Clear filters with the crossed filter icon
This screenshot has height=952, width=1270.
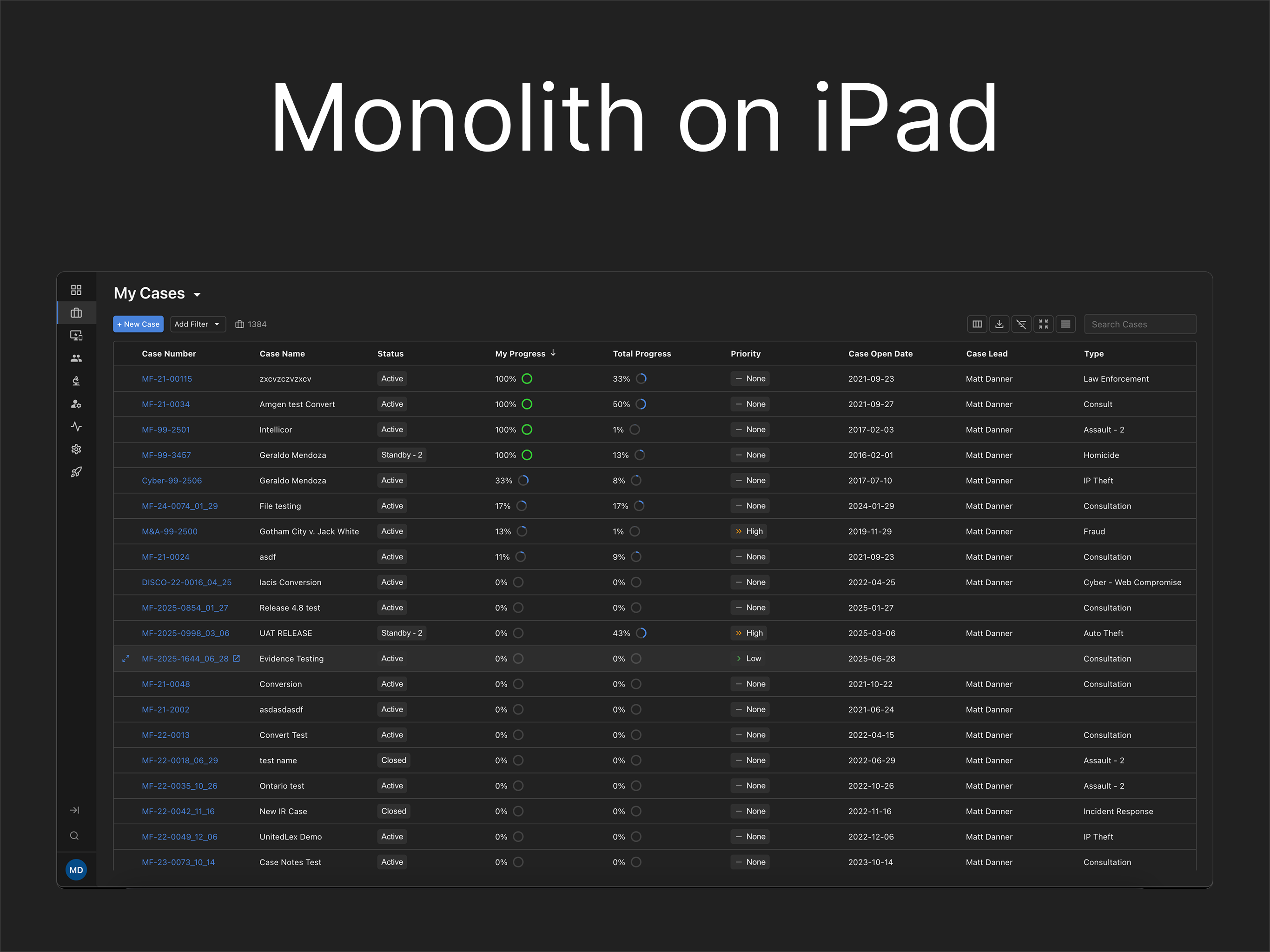pyautogui.click(x=1021, y=324)
